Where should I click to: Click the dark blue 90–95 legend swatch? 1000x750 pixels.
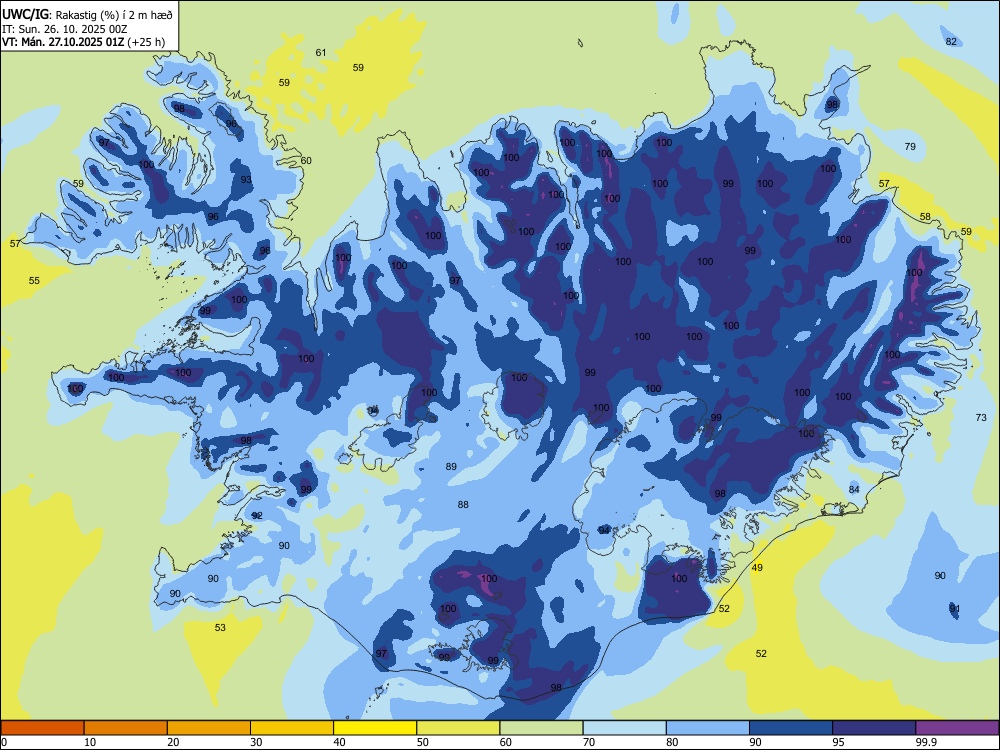[791, 728]
